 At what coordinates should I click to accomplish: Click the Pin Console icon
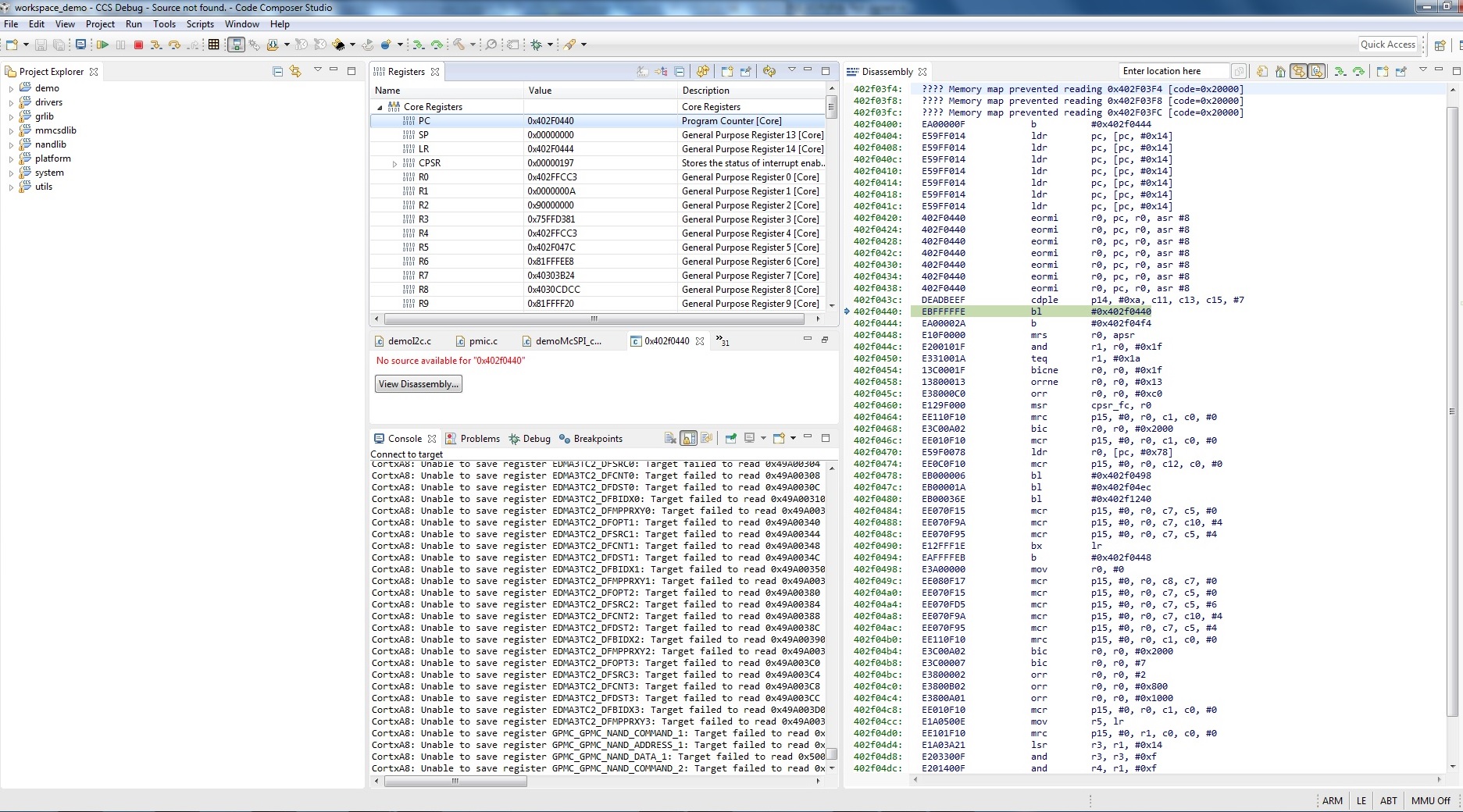(x=730, y=438)
